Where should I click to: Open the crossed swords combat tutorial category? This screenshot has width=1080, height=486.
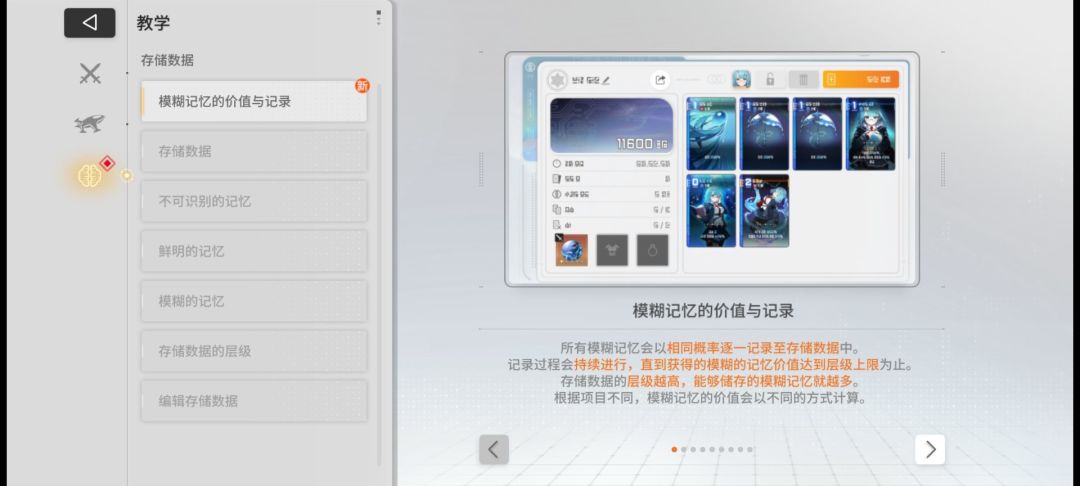tap(90, 73)
